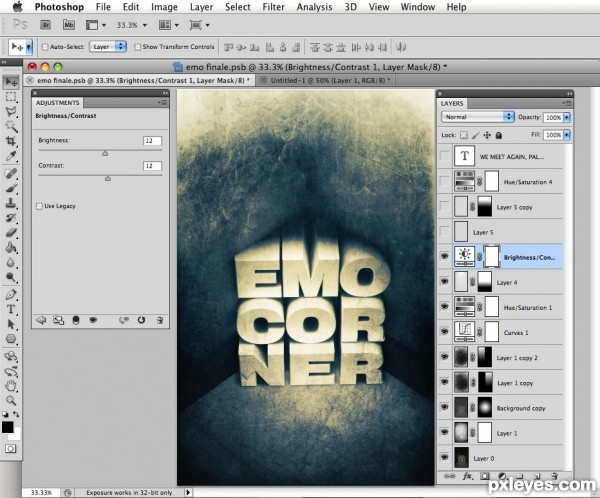Screen dimensions: 600x498
Task: Launch Bridge from the application bar
Action: click(x=46, y=25)
